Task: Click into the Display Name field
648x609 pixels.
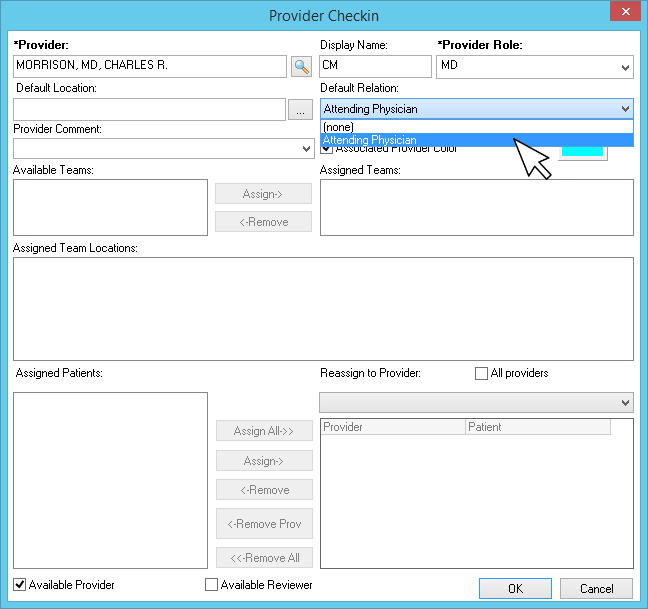Action: point(375,66)
